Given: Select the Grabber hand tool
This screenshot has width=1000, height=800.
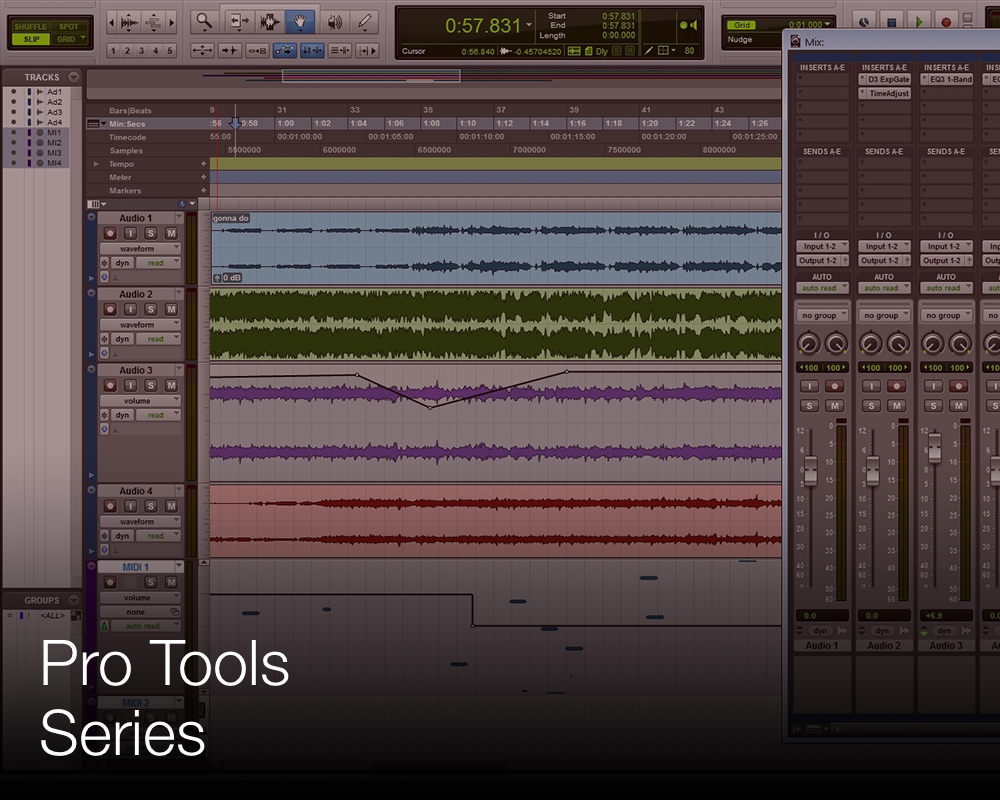Looking at the screenshot, I should point(299,22).
